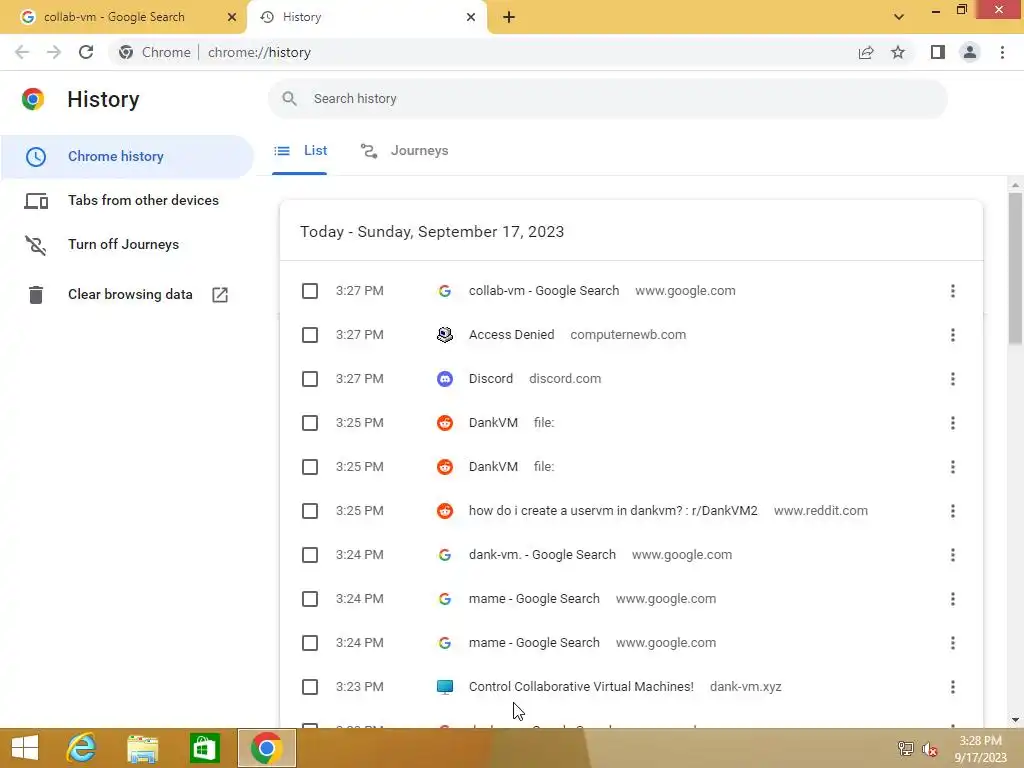Open the Access Denied history link
This screenshot has width=1024, height=768.
click(511, 335)
